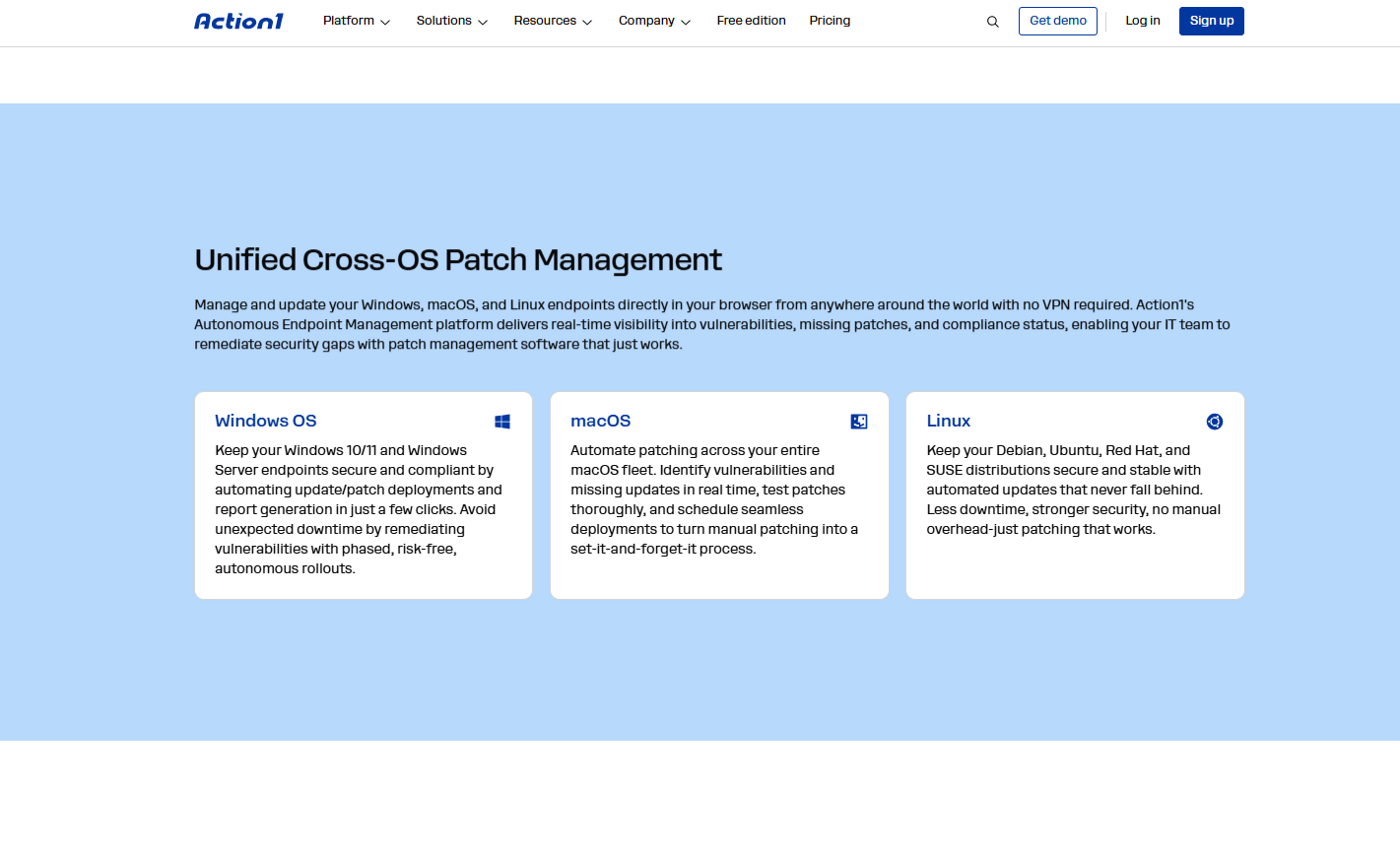Open the Pricing page
1400x854 pixels.
tap(830, 21)
